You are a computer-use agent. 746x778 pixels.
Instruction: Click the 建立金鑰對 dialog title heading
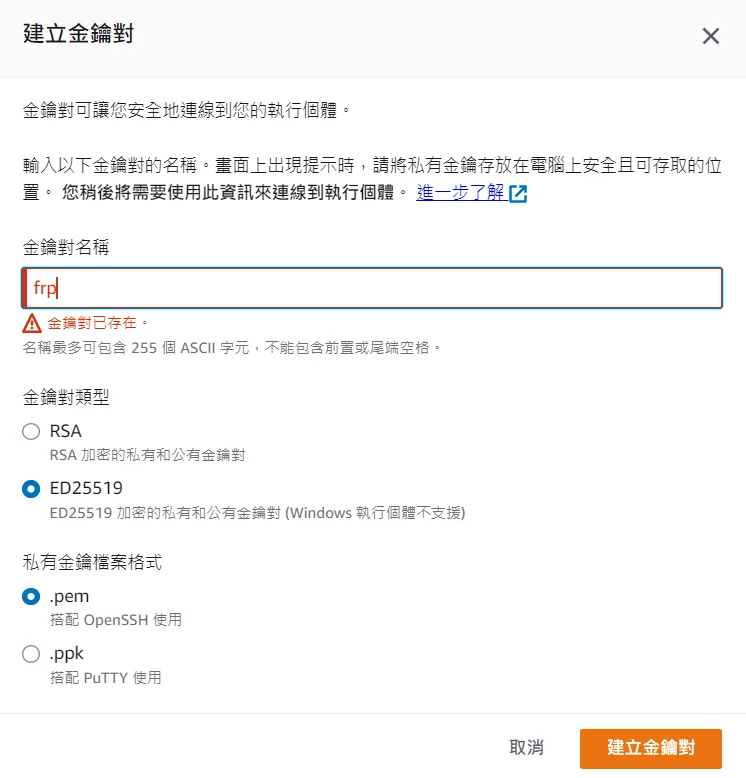tap(78, 34)
